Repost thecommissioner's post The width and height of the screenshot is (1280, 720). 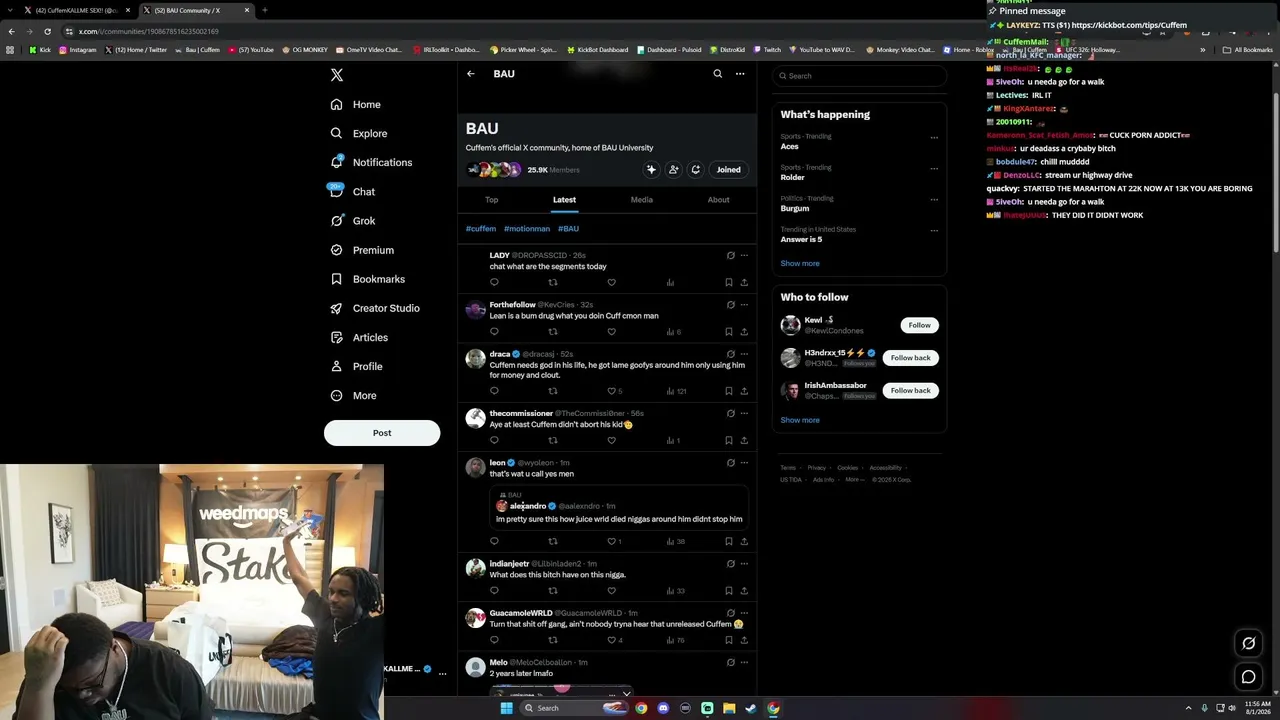[x=552, y=440]
